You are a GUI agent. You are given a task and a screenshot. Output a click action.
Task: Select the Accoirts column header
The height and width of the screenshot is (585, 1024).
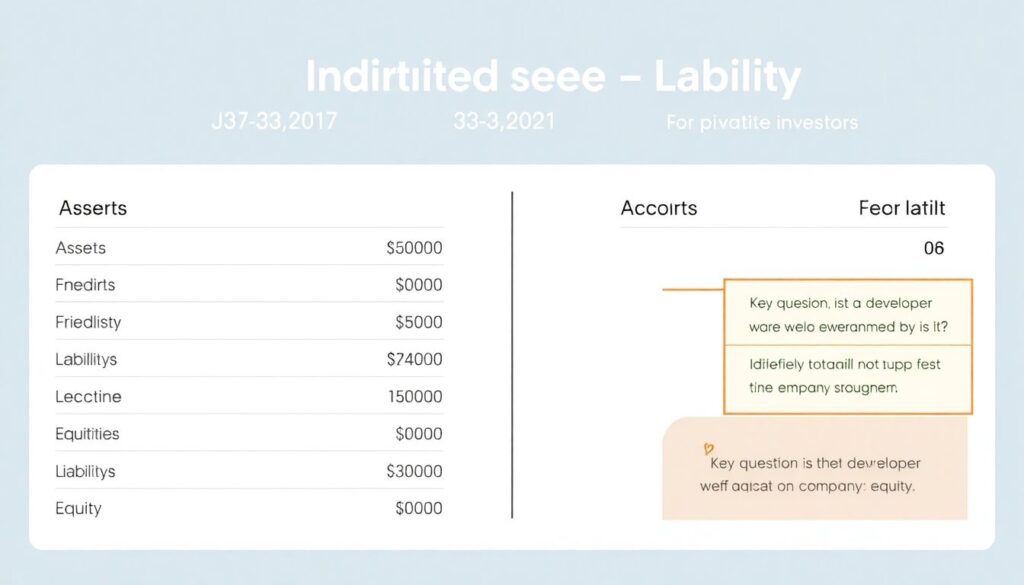point(659,209)
